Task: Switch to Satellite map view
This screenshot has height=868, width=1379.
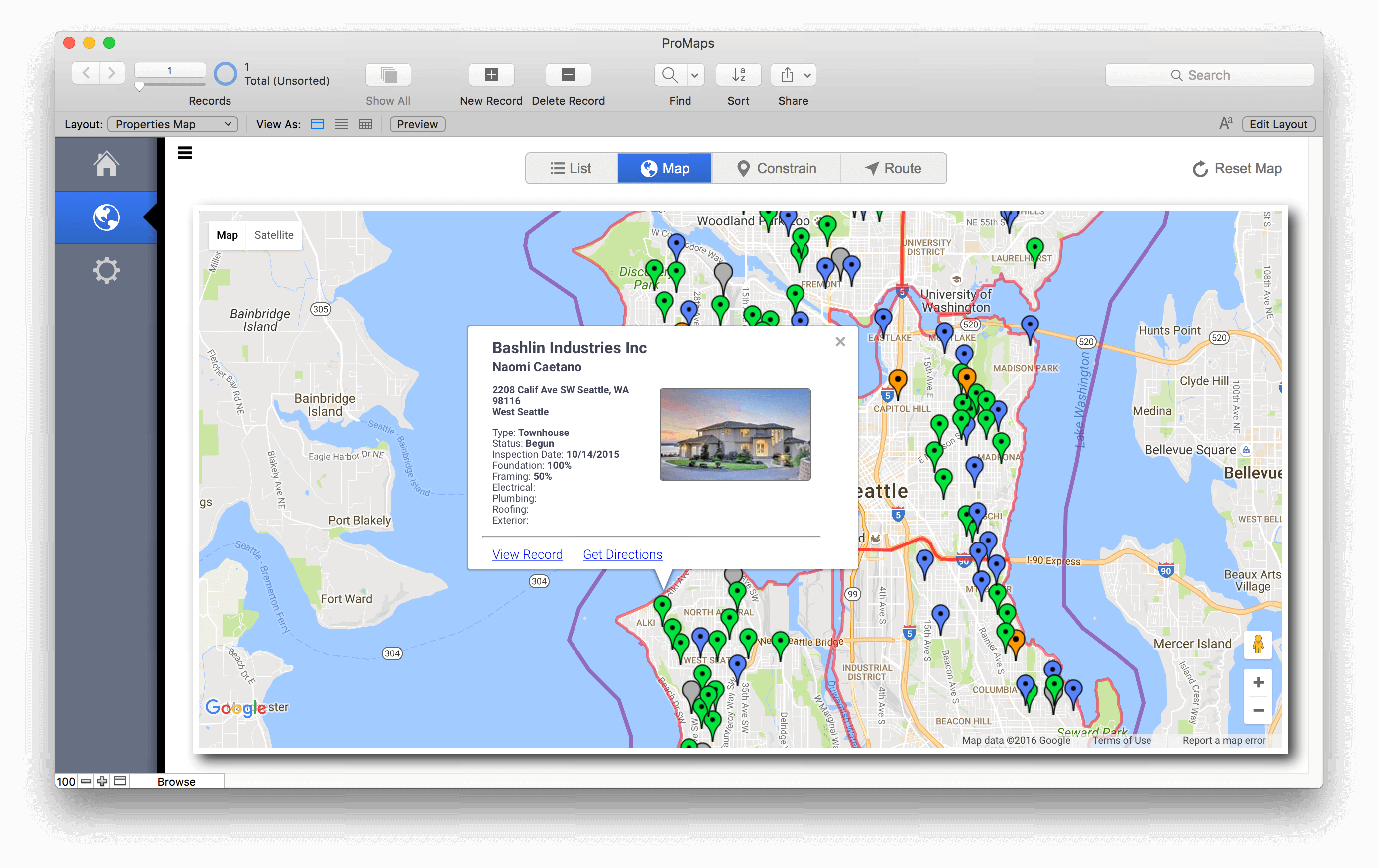Action: click(x=274, y=235)
